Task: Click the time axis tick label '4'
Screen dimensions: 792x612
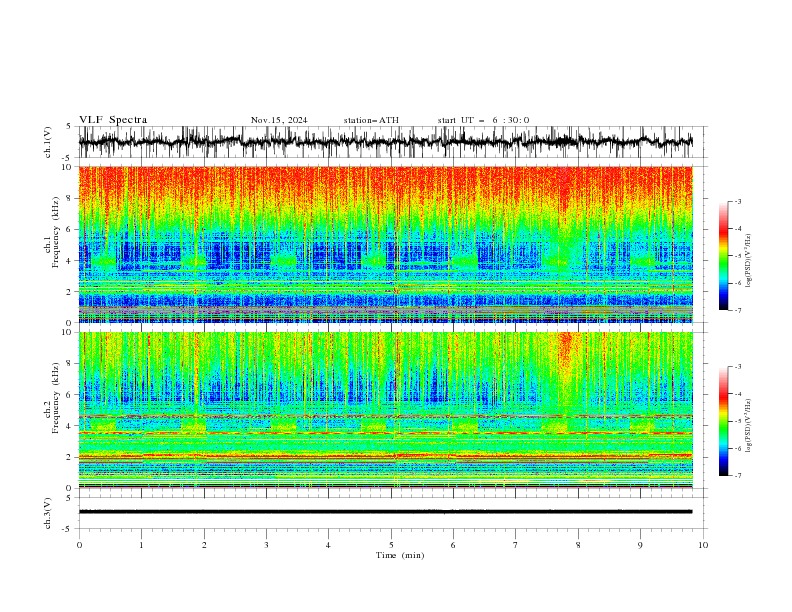Action: coord(328,545)
